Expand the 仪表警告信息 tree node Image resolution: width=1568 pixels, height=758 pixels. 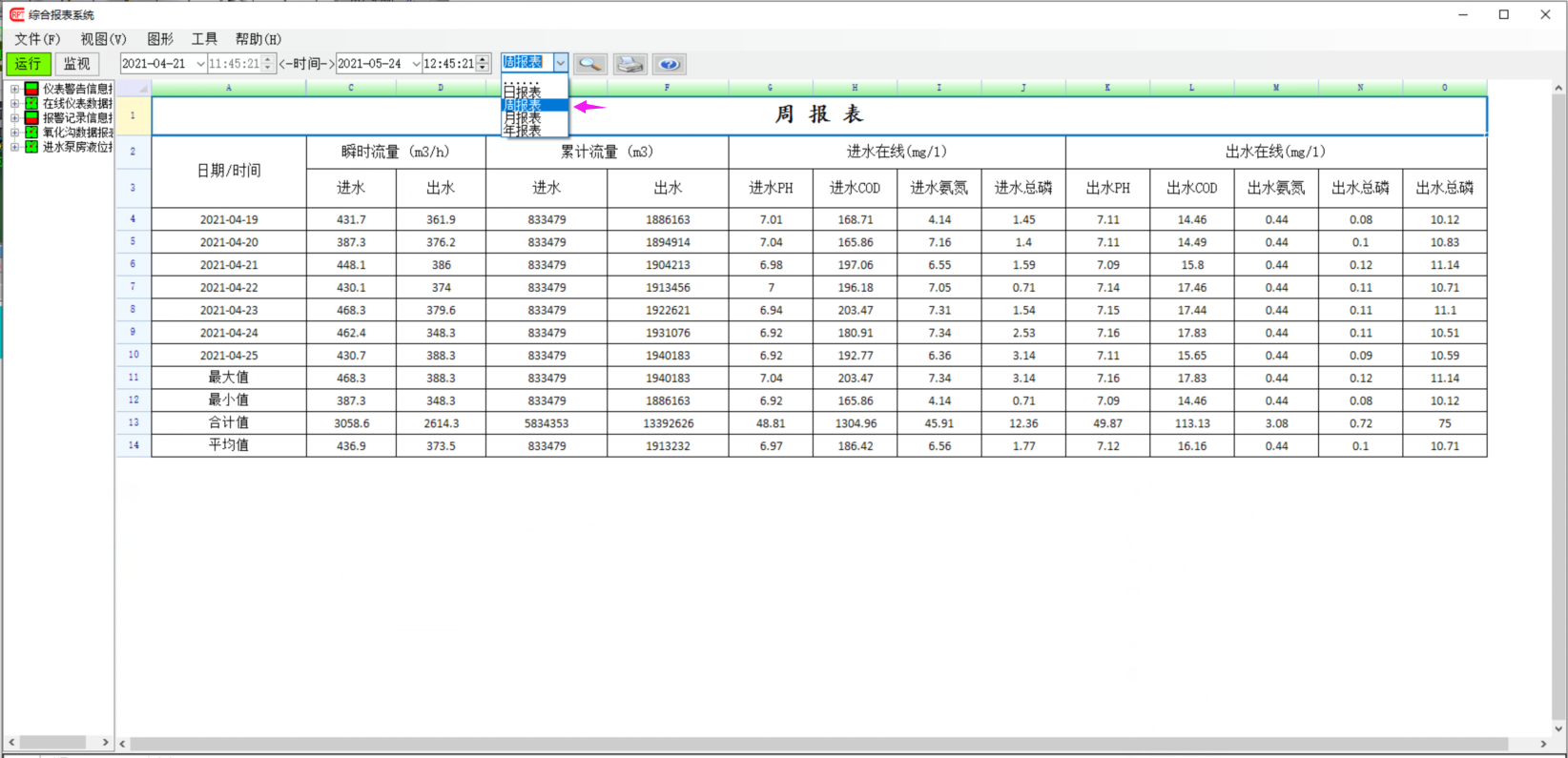(x=14, y=89)
